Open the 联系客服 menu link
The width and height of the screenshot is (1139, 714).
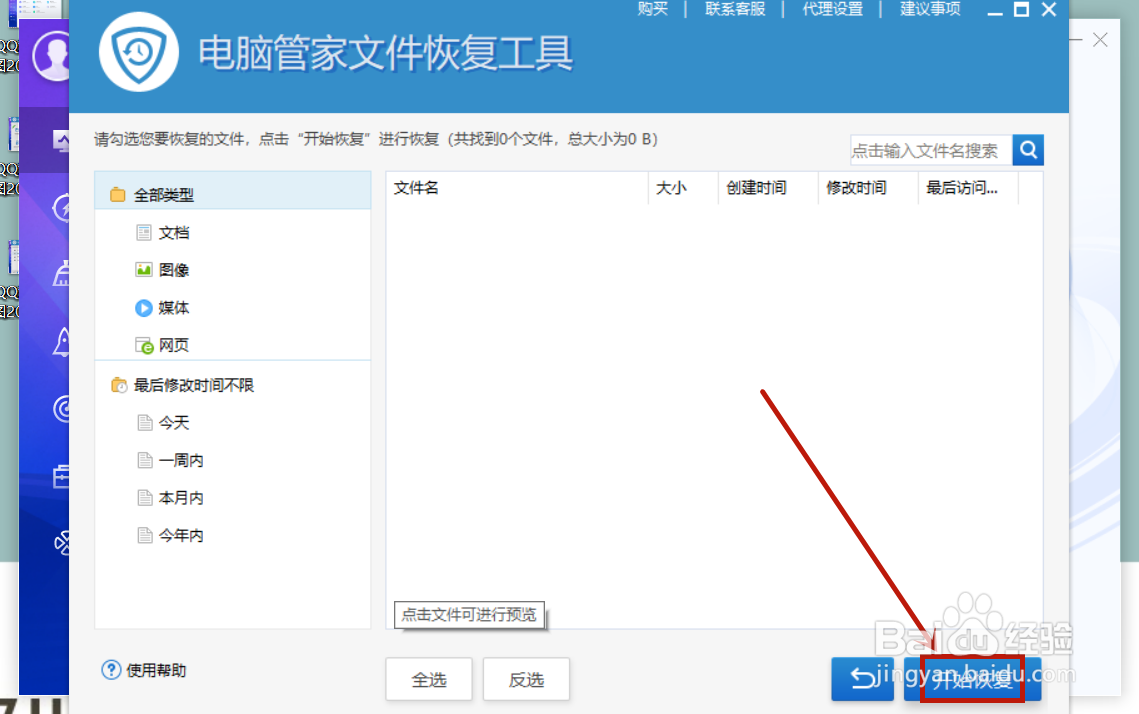pyautogui.click(x=734, y=9)
